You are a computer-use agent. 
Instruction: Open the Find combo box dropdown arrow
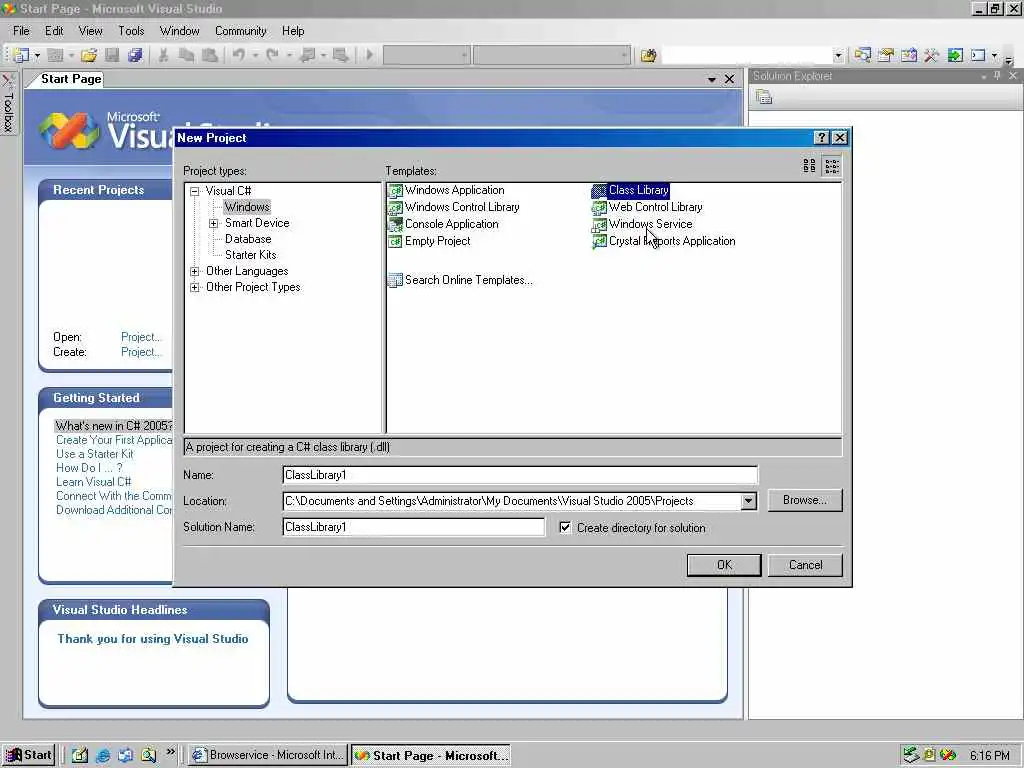click(x=839, y=56)
